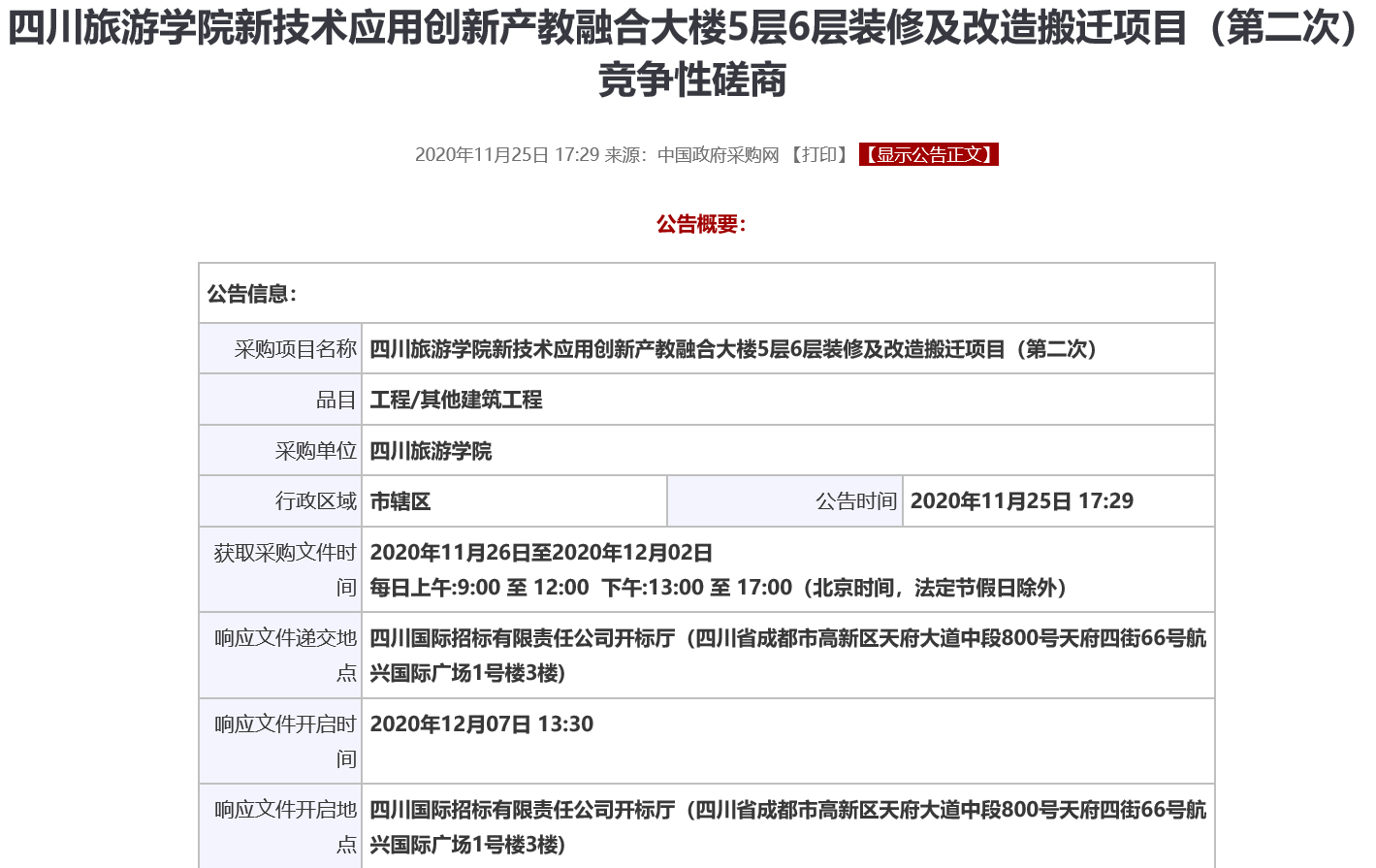Click the 工程/其他建筑工程 value
Viewport: 1376px width, 868px height.
coord(456,400)
